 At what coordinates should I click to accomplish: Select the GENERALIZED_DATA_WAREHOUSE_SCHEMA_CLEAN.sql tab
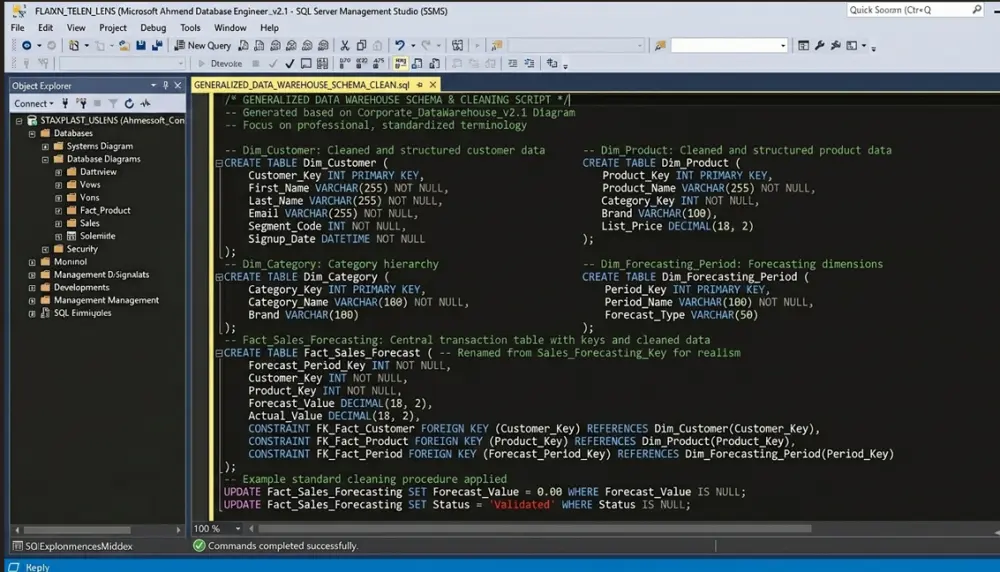tap(302, 84)
